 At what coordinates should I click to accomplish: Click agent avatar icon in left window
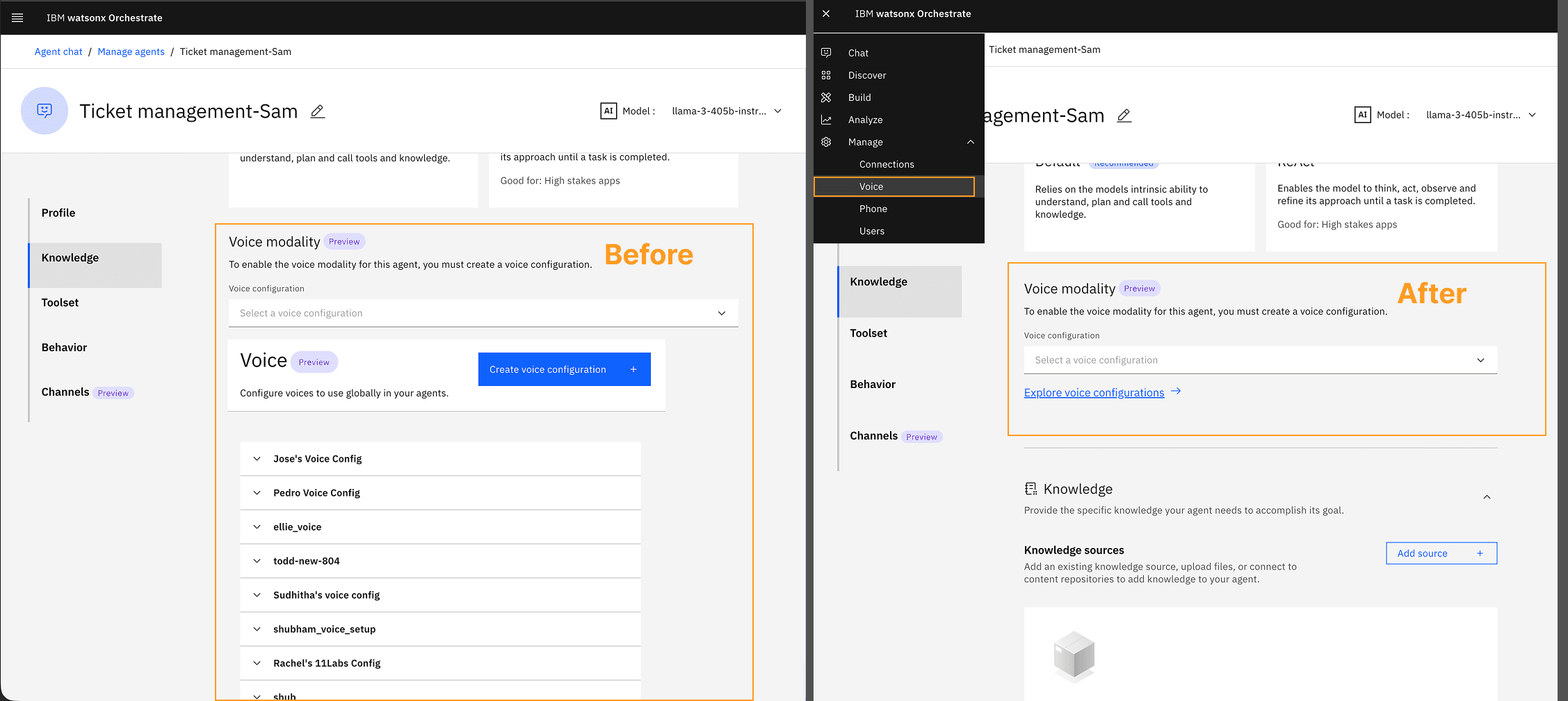[x=45, y=111]
